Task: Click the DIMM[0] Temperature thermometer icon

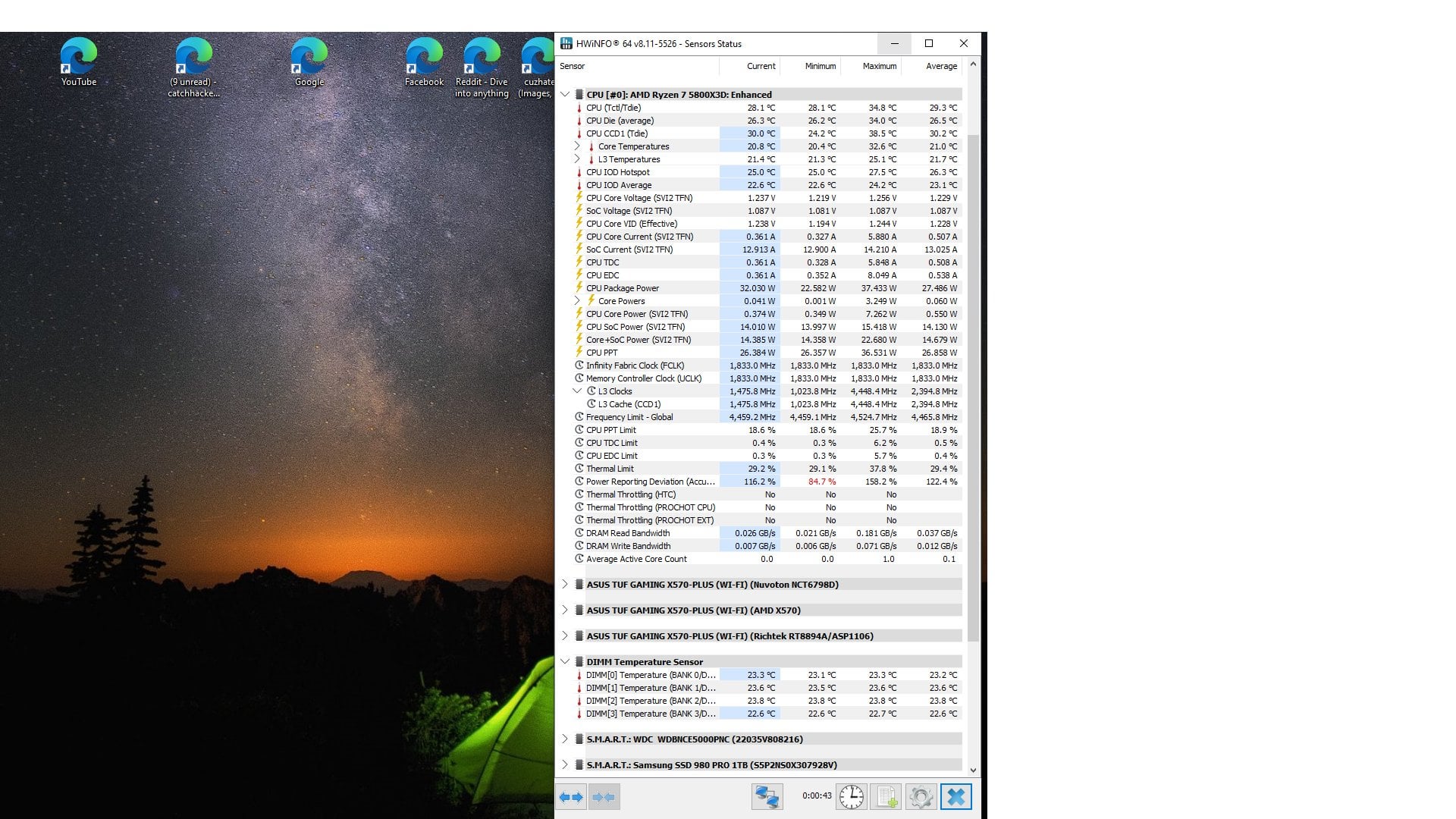Action: tap(579, 675)
